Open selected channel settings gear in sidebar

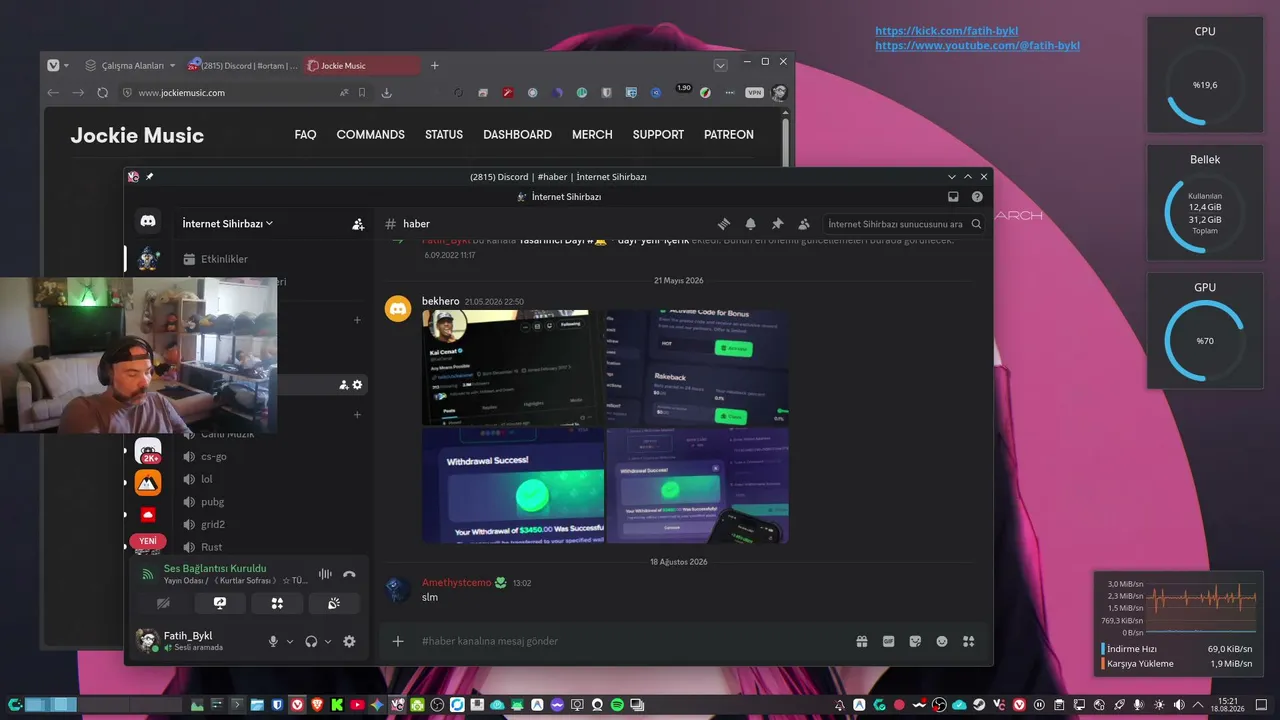click(357, 385)
